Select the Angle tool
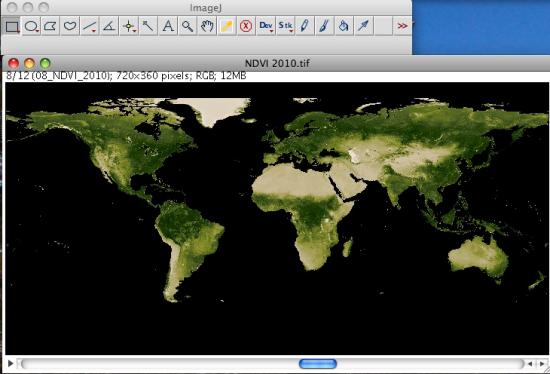 click(x=109, y=26)
